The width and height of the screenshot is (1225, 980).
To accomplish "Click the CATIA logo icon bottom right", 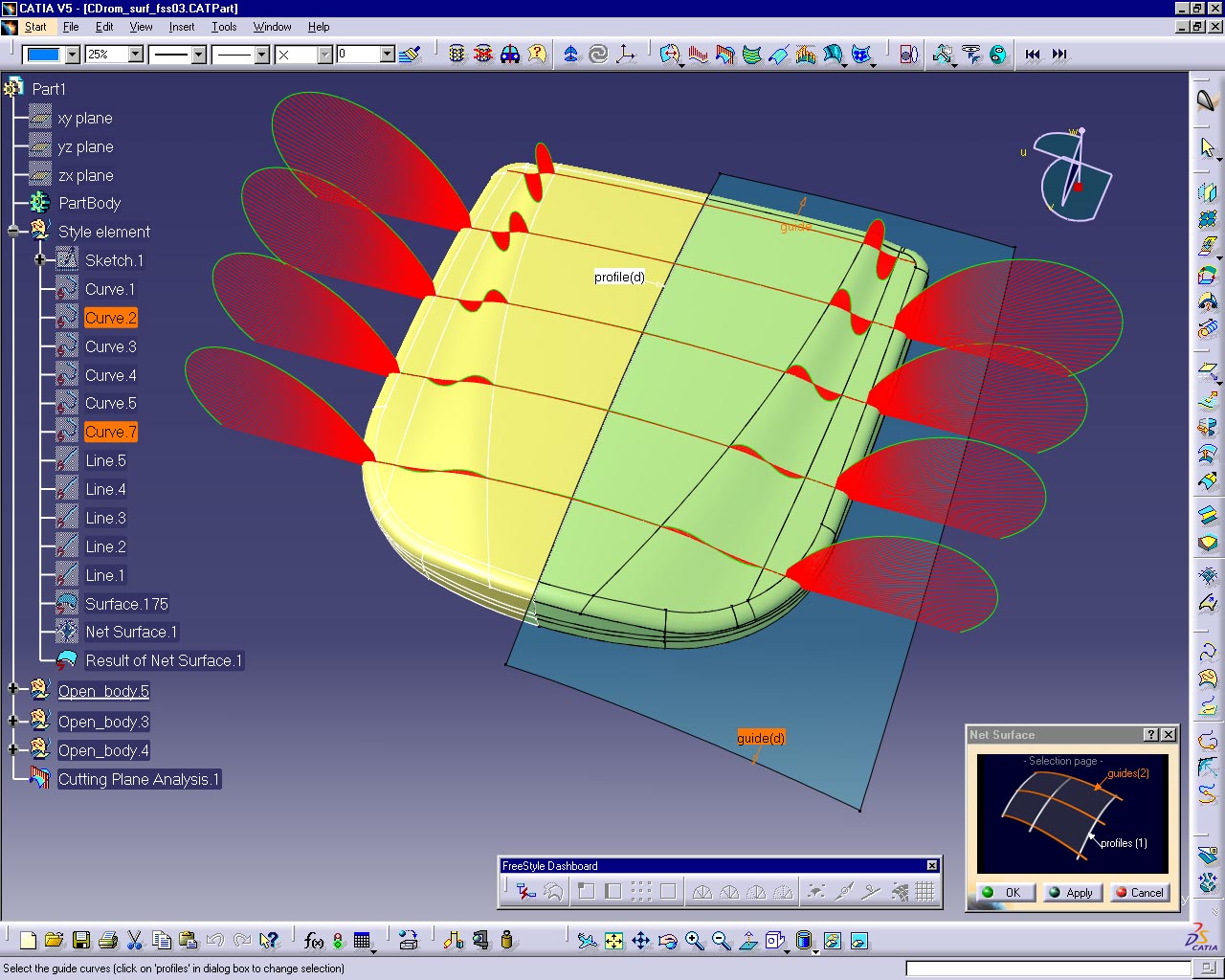I will pyautogui.click(x=1202, y=938).
